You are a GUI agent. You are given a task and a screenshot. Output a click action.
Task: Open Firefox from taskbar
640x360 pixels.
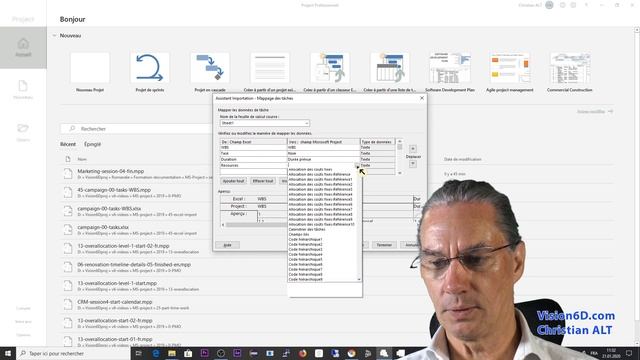pyautogui.click(x=302, y=353)
